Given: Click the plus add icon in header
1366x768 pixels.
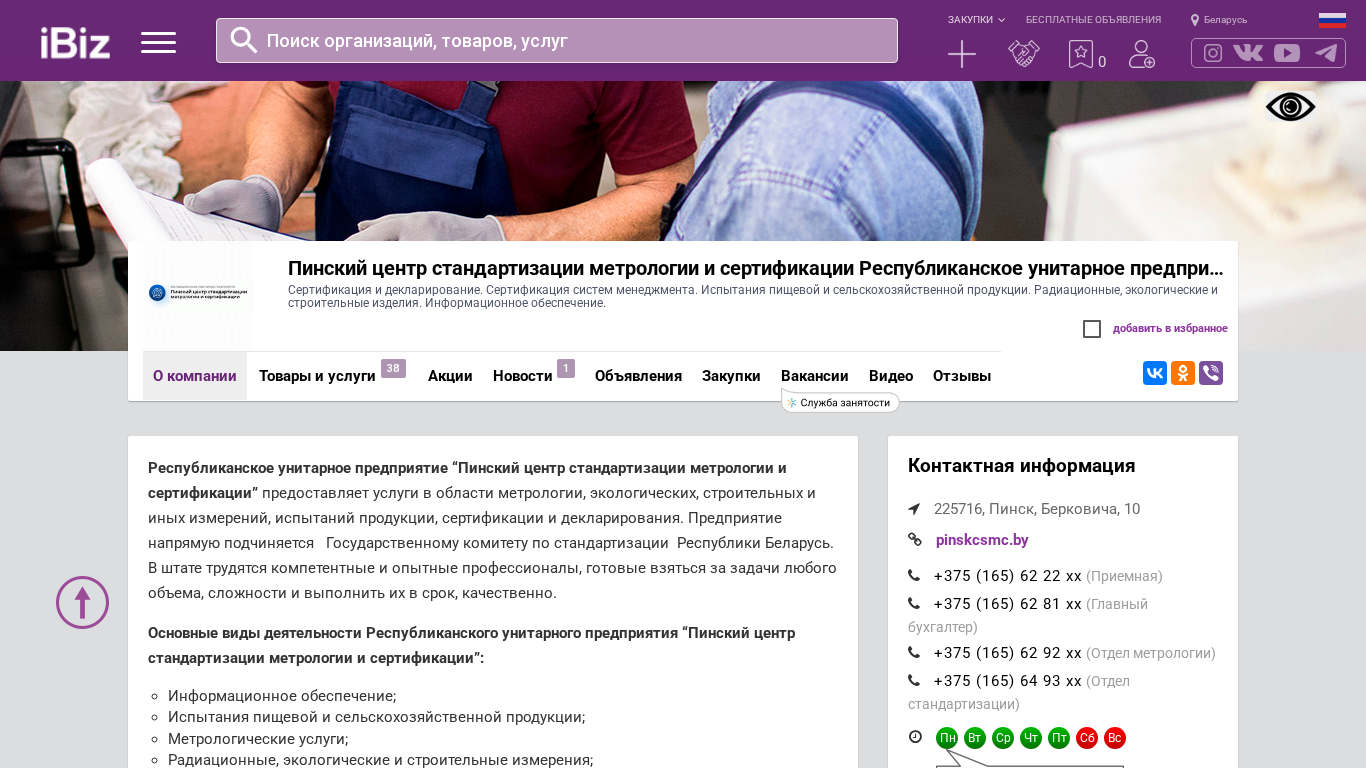Looking at the screenshot, I should pos(962,54).
